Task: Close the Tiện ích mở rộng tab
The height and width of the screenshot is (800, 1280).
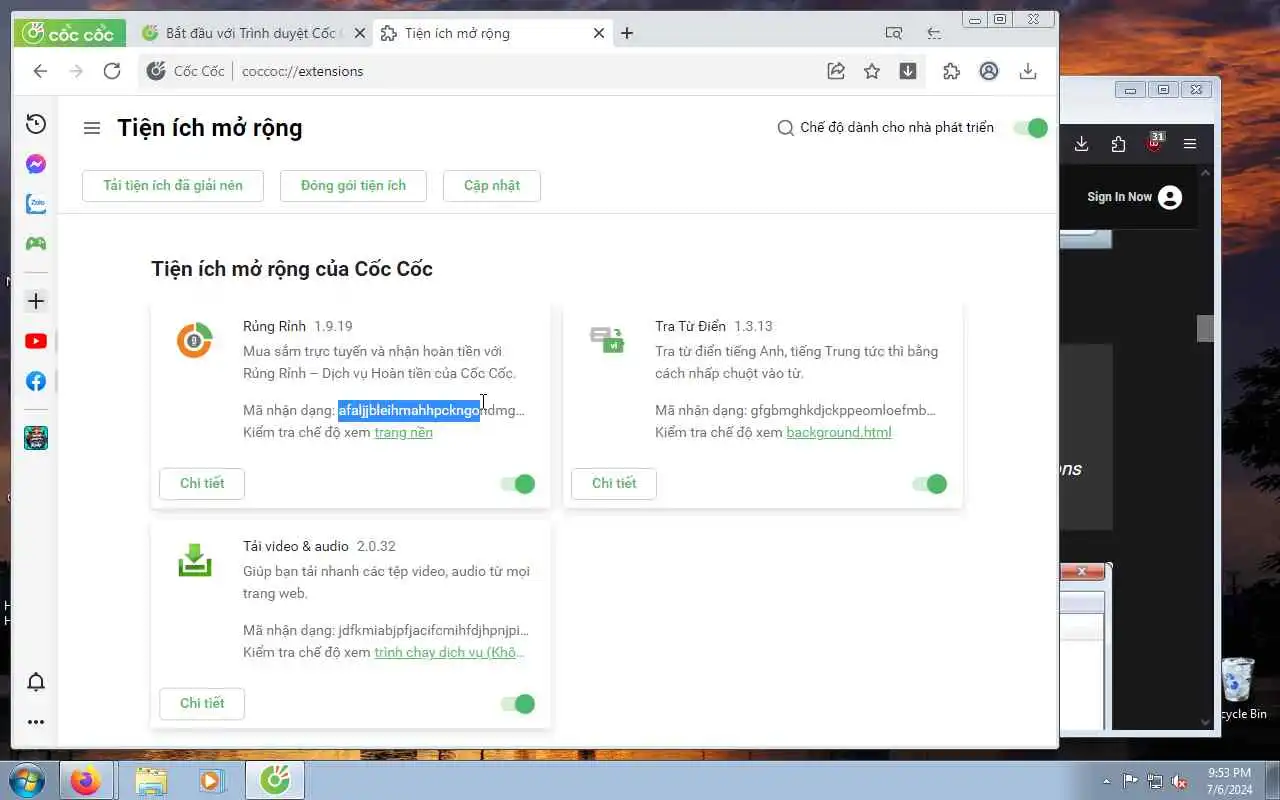Action: pos(599,33)
